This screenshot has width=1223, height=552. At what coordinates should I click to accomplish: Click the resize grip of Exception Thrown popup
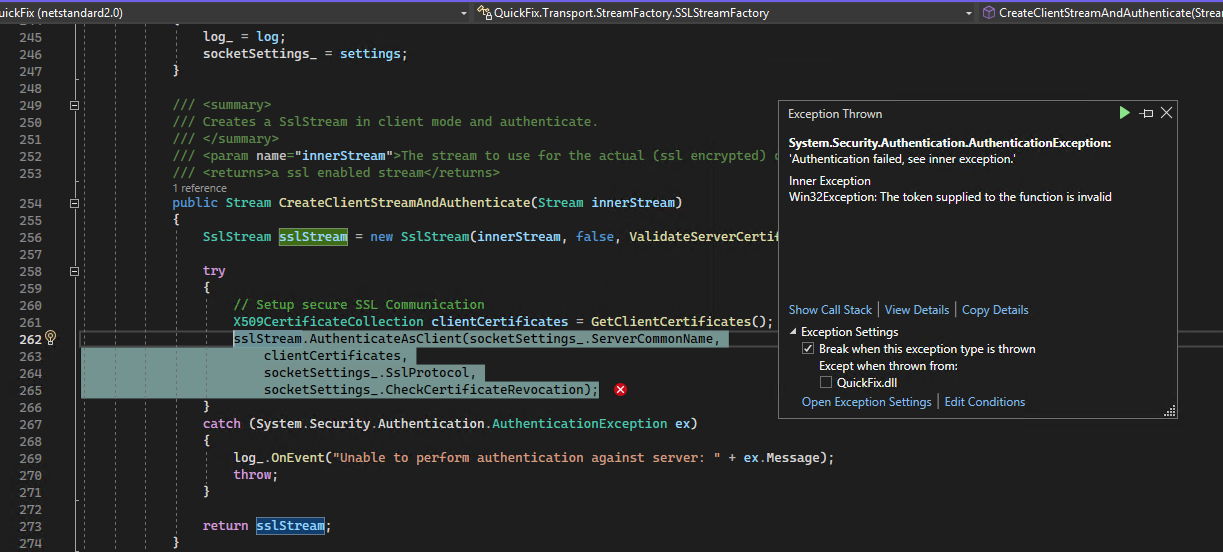1169,411
